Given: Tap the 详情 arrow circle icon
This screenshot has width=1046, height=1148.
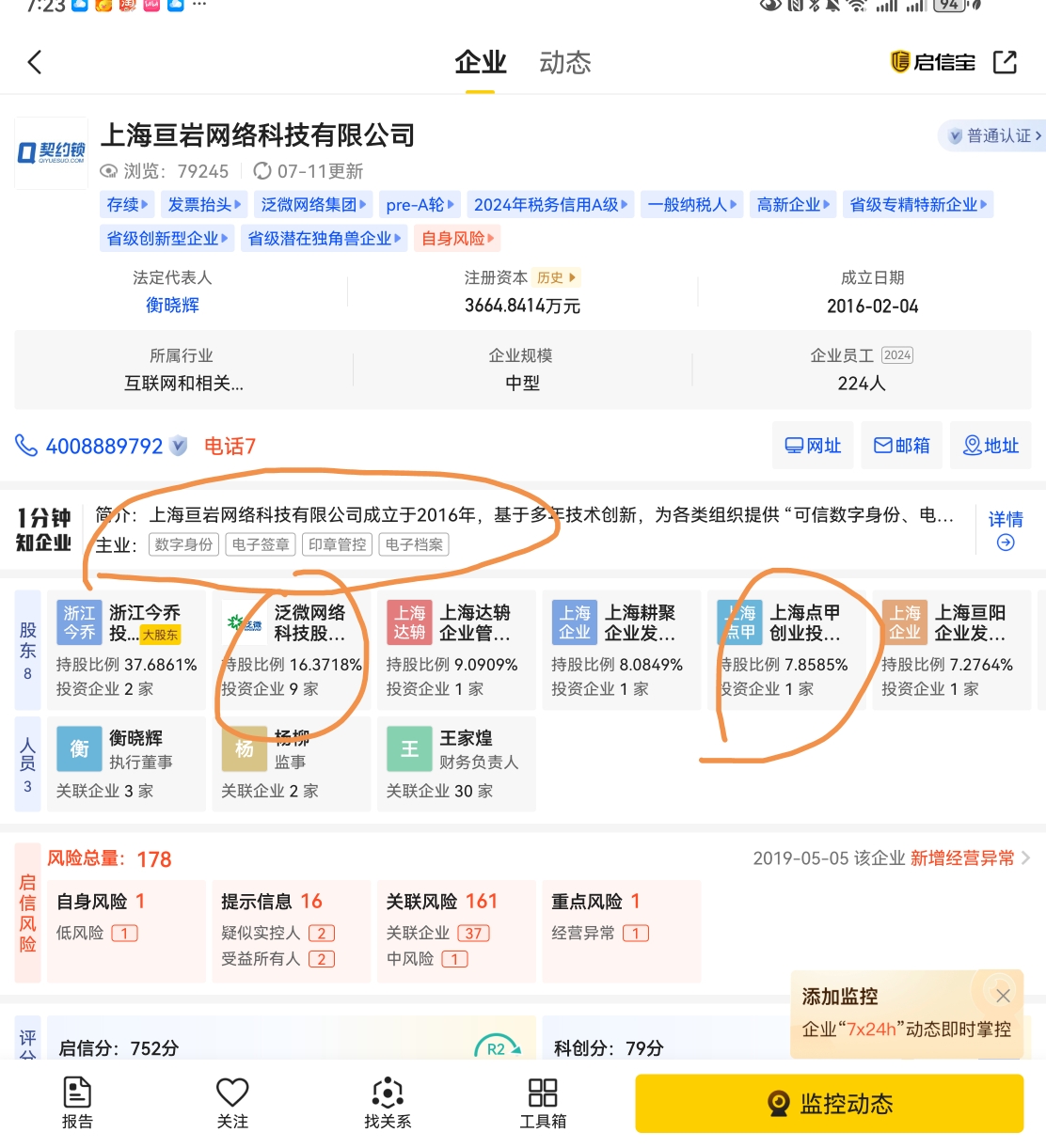Looking at the screenshot, I should (1006, 543).
